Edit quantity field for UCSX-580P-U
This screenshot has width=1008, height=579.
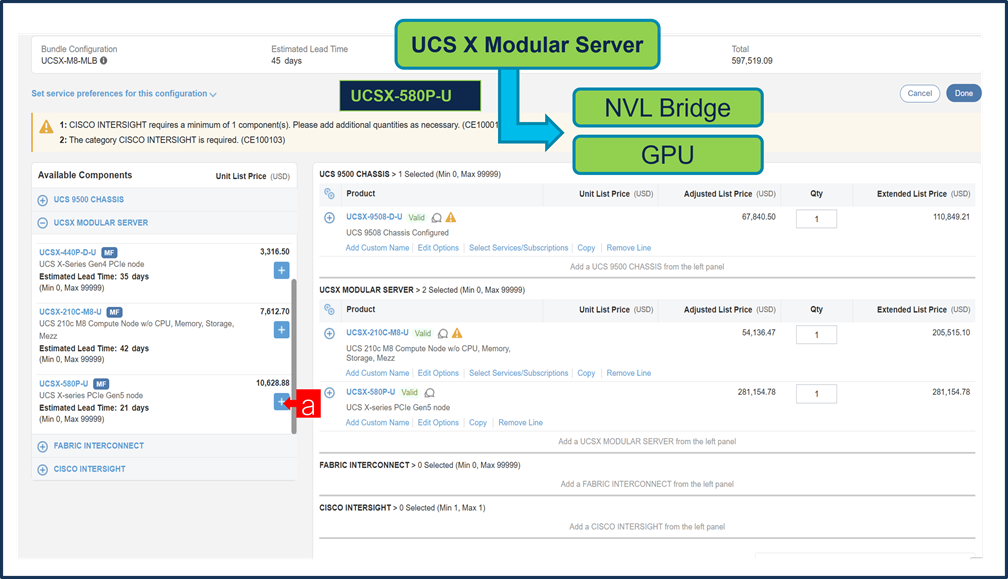pyautogui.click(x=816, y=394)
